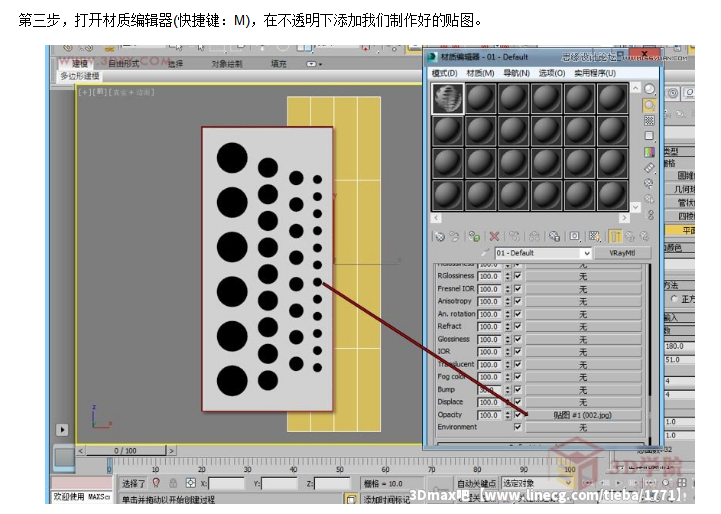Click the Fog color amount spinner arrows
The image size is (721, 514).
(x=508, y=377)
